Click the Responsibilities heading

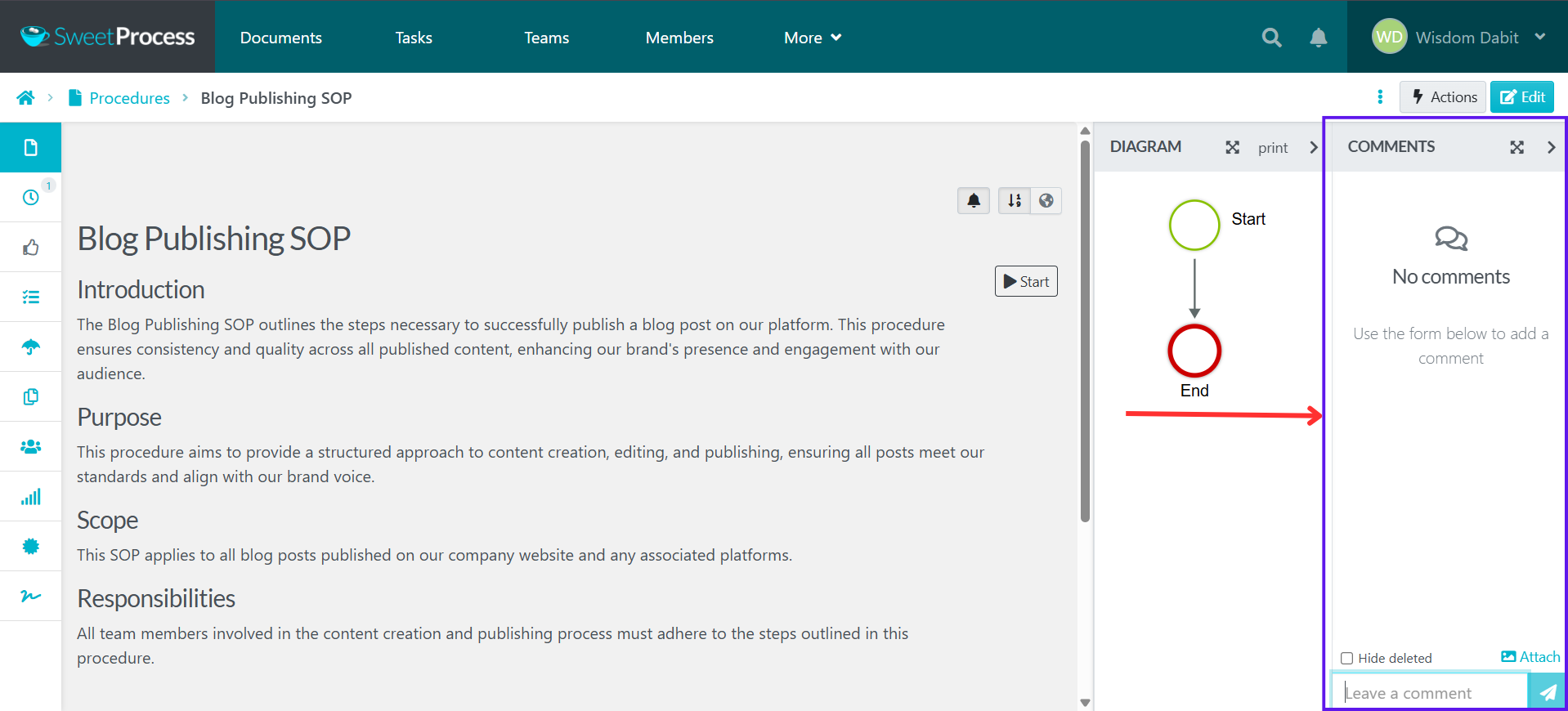[x=156, y=598]
